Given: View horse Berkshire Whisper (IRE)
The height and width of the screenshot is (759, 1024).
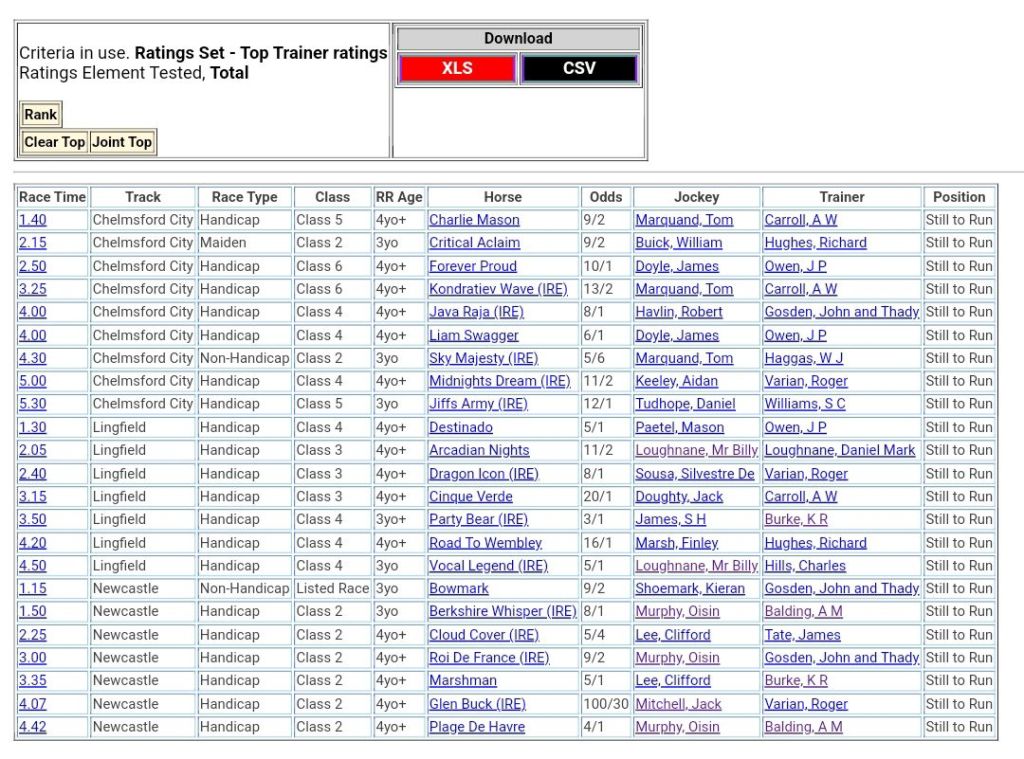Looking at the screenshot, I should pos(502,611).
